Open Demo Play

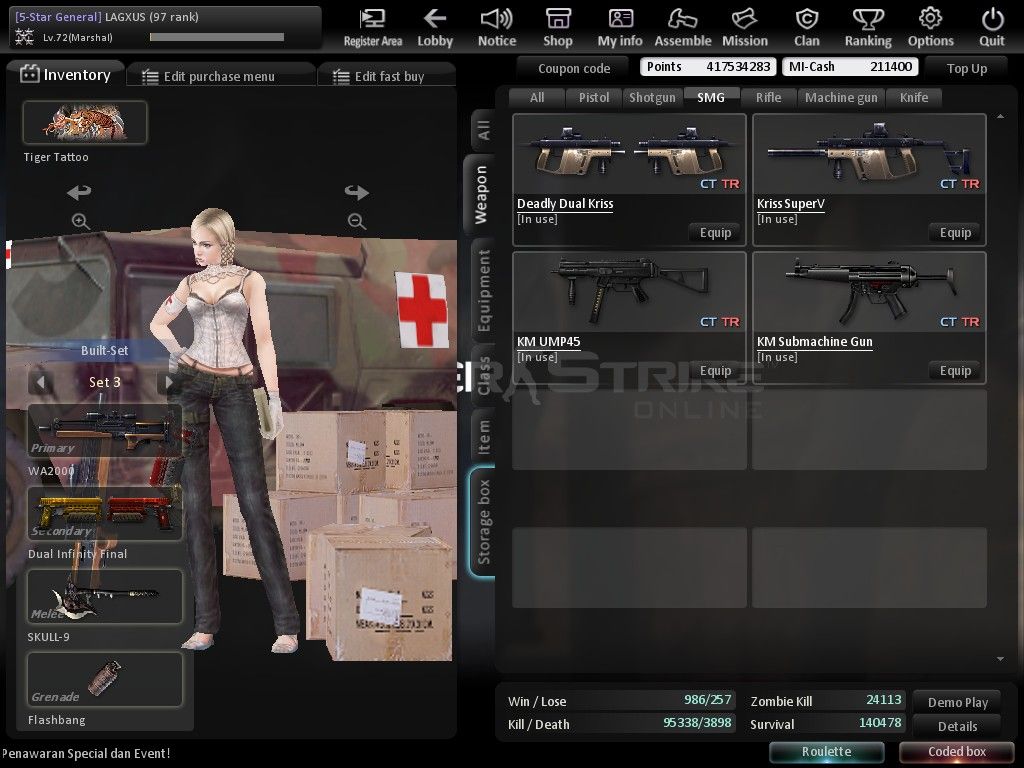coord(957,702)
